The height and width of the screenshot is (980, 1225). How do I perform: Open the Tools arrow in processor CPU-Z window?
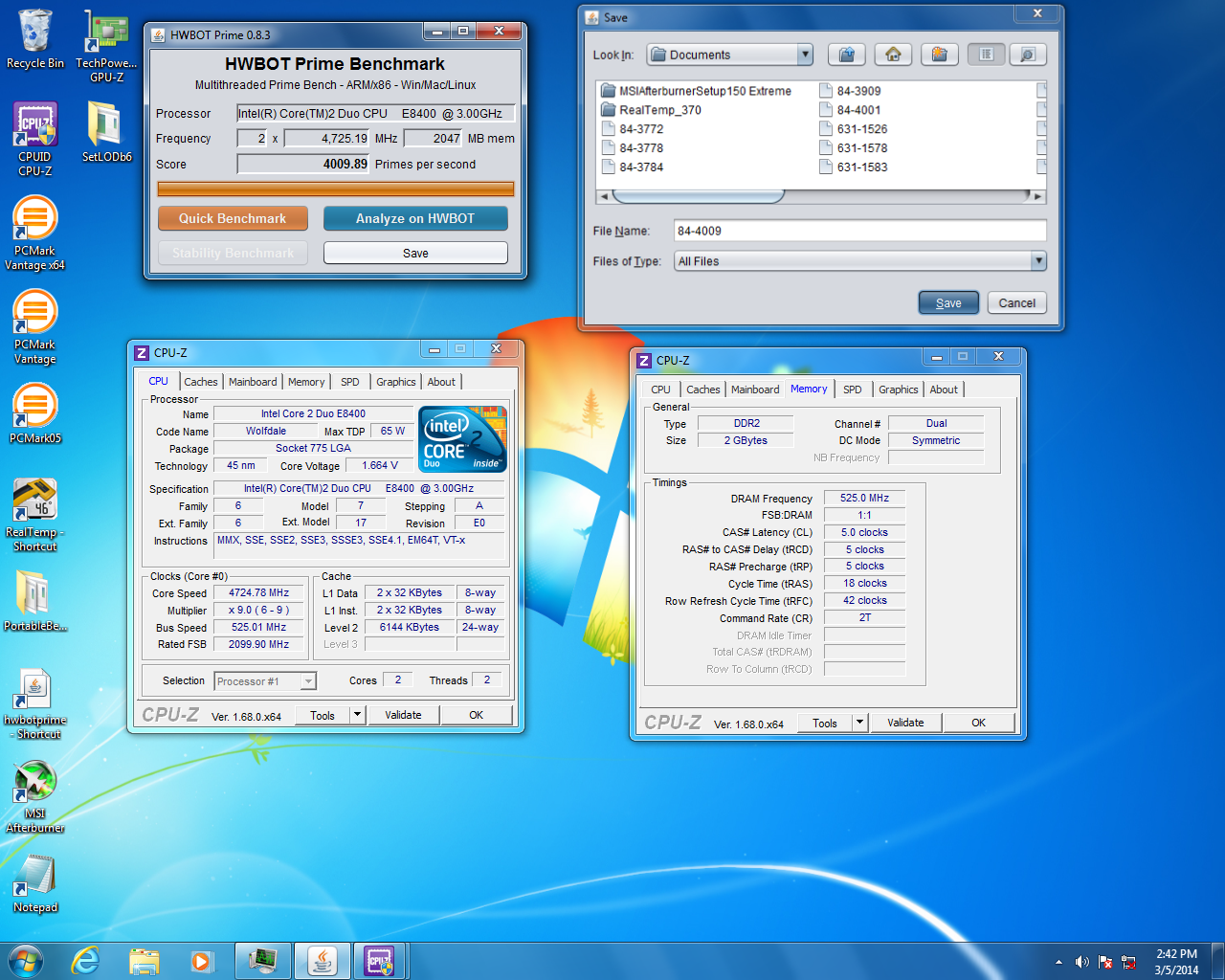point(357,715)
